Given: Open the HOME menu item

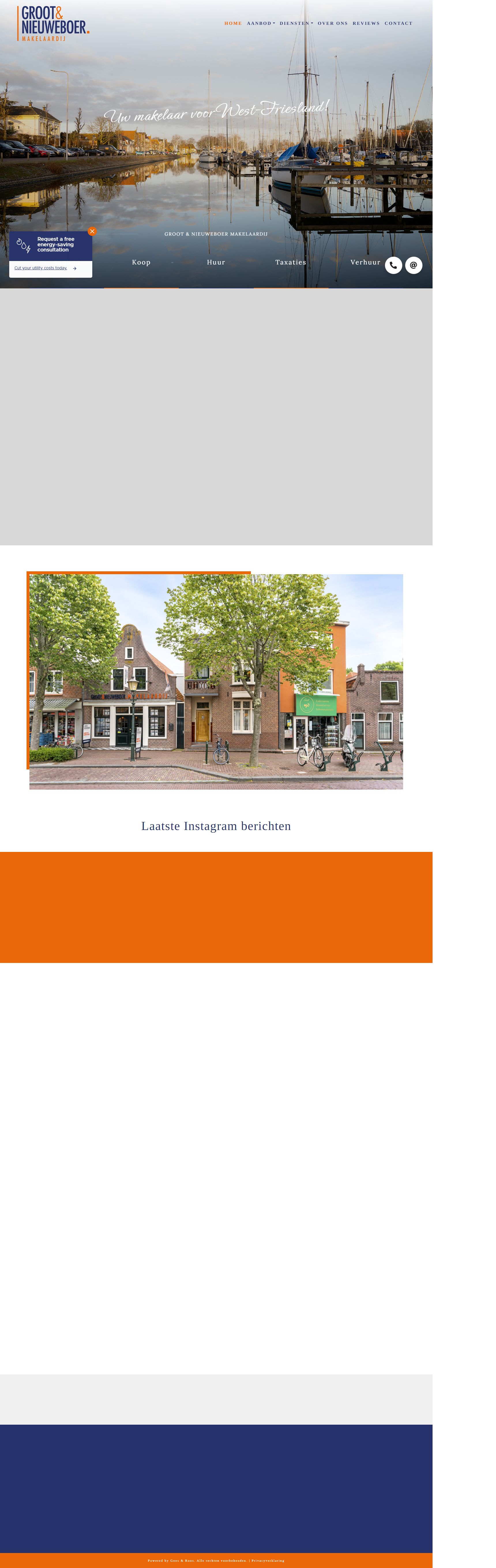Looking at the screenshot, I should (233, 23).
